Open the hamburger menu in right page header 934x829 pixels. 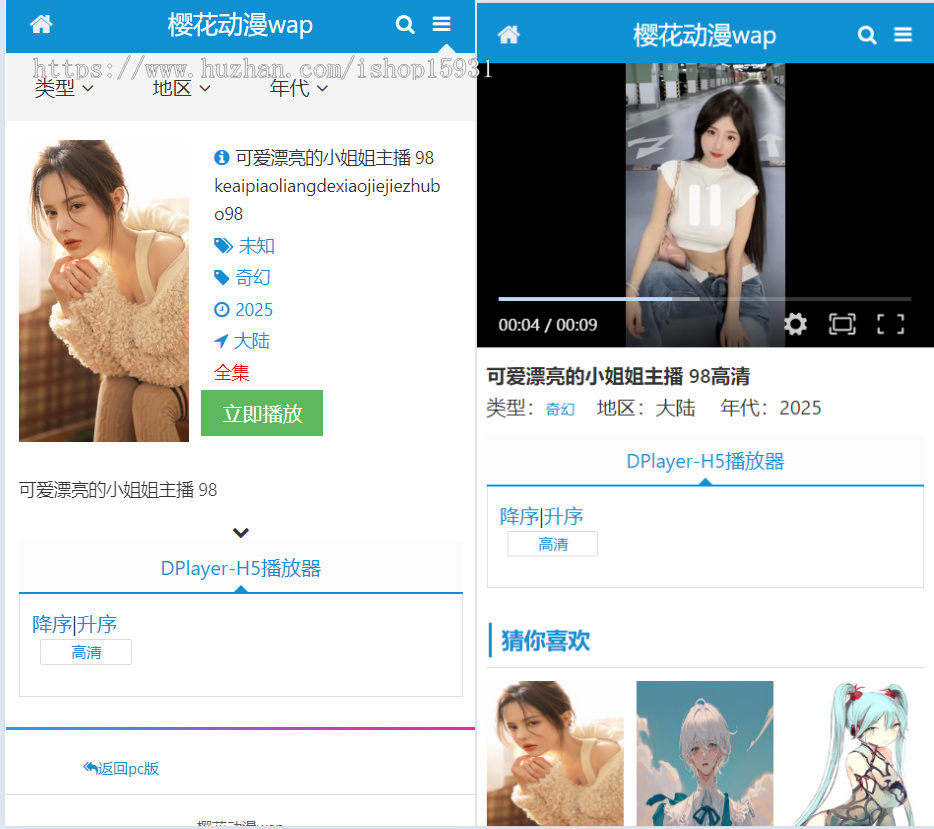(903, 35)
